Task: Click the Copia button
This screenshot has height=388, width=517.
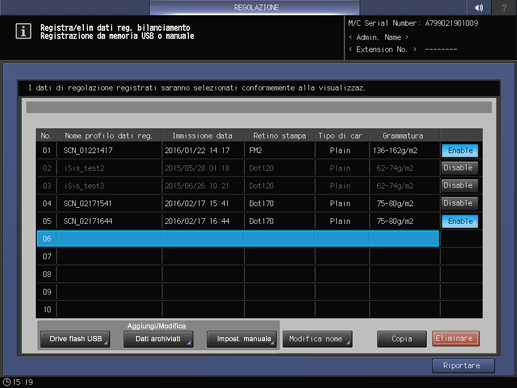Action: pyautogui.click(x=402, y=339)
